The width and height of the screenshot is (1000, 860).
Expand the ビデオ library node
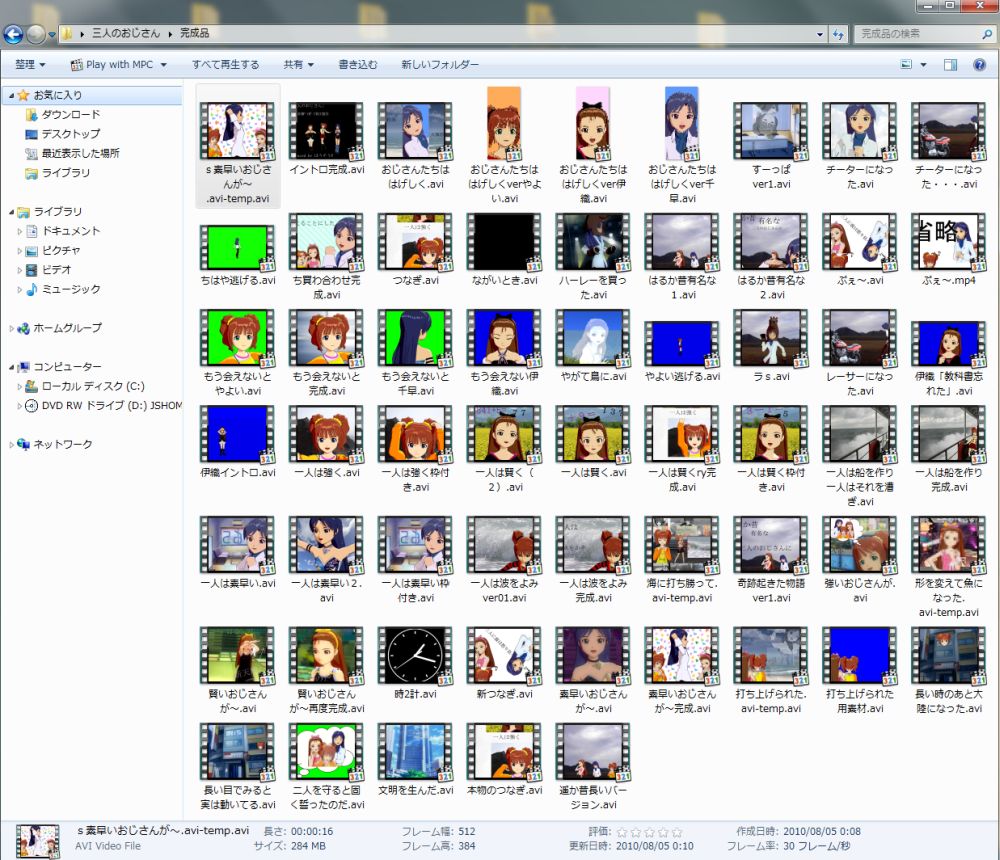(20, 270)
